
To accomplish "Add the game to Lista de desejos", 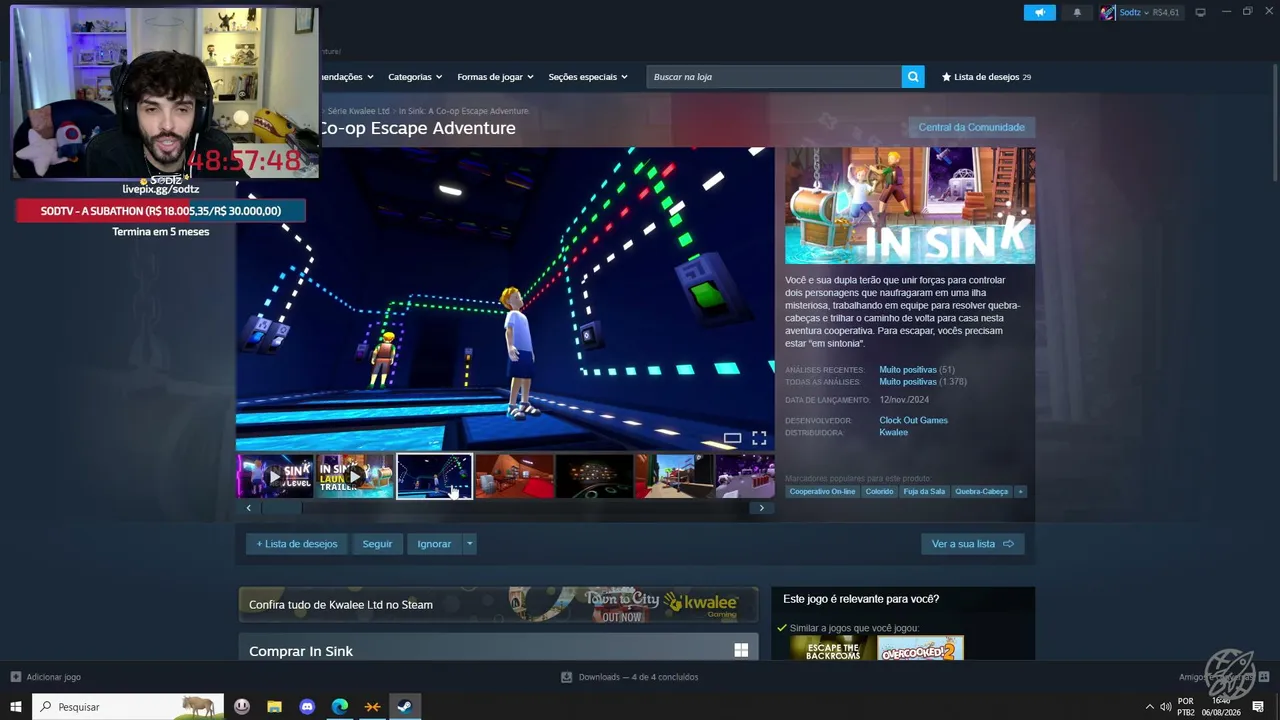I will coord(297,544).
